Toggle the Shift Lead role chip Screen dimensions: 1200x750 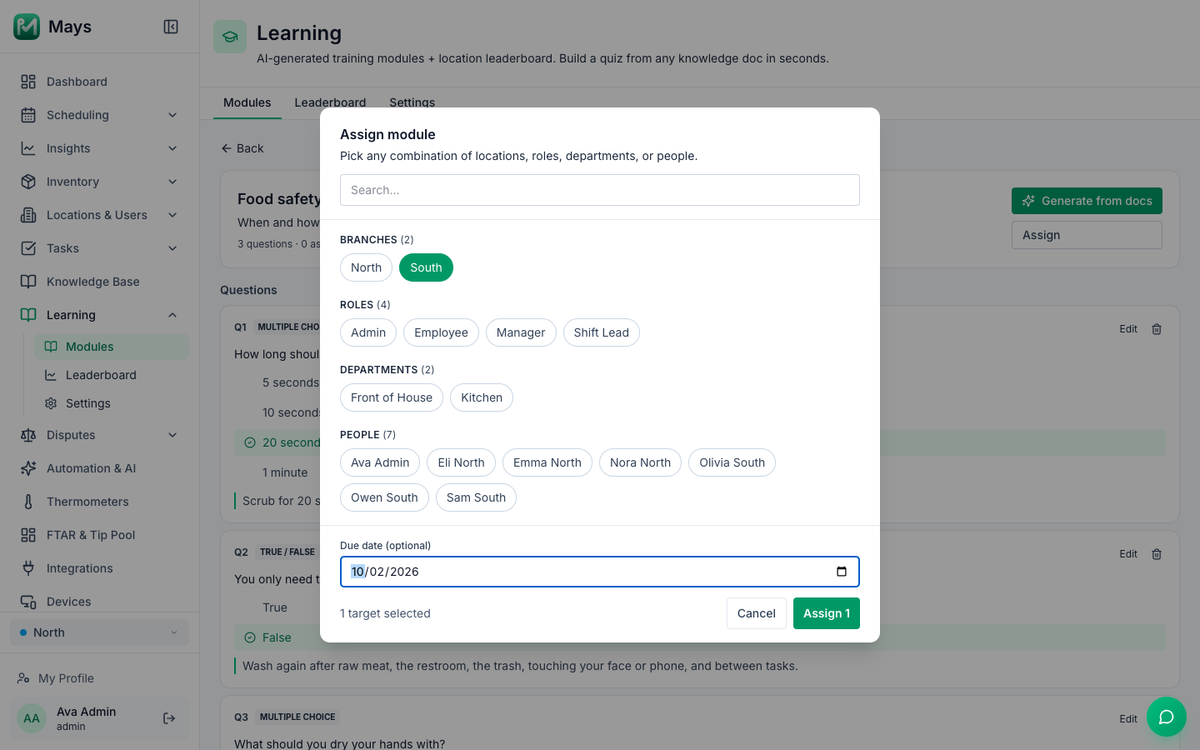(x=601, y=333)
